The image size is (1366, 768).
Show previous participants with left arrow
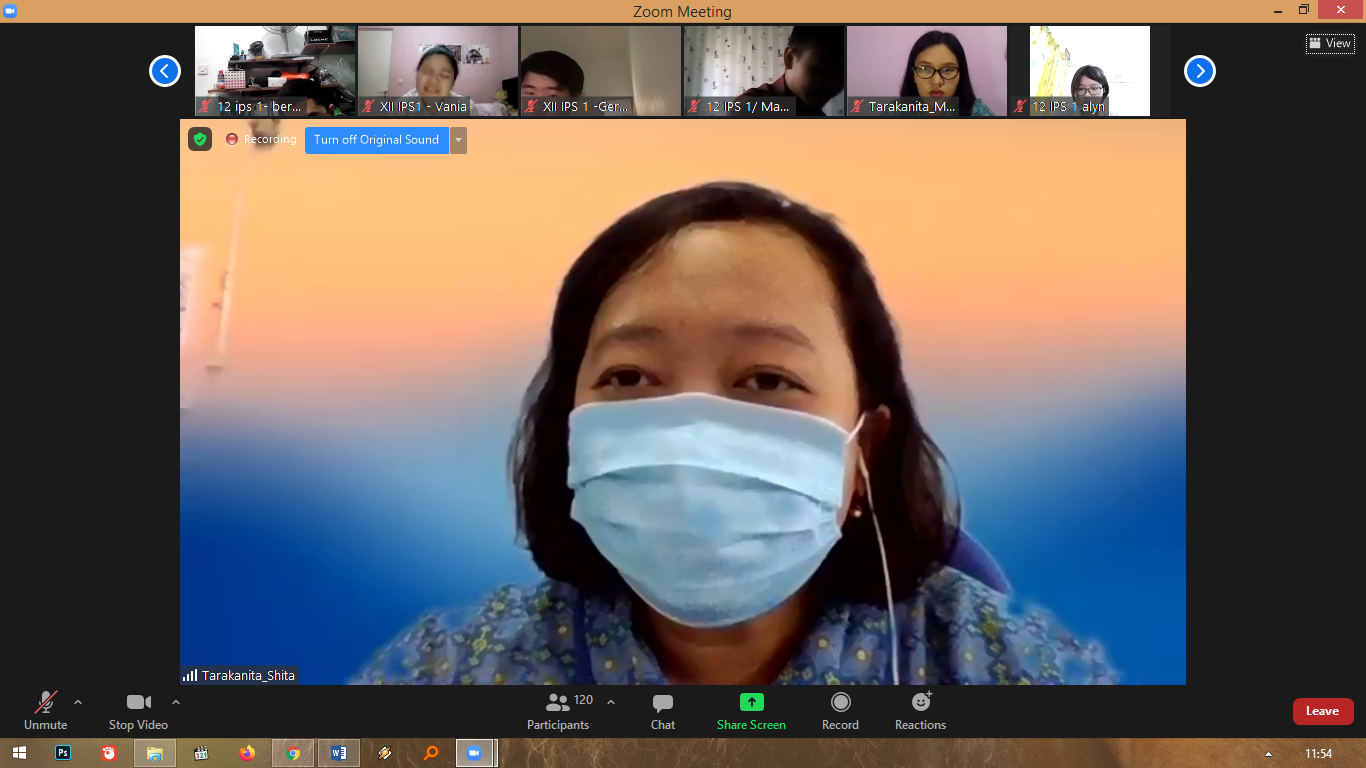click(165, 71)
